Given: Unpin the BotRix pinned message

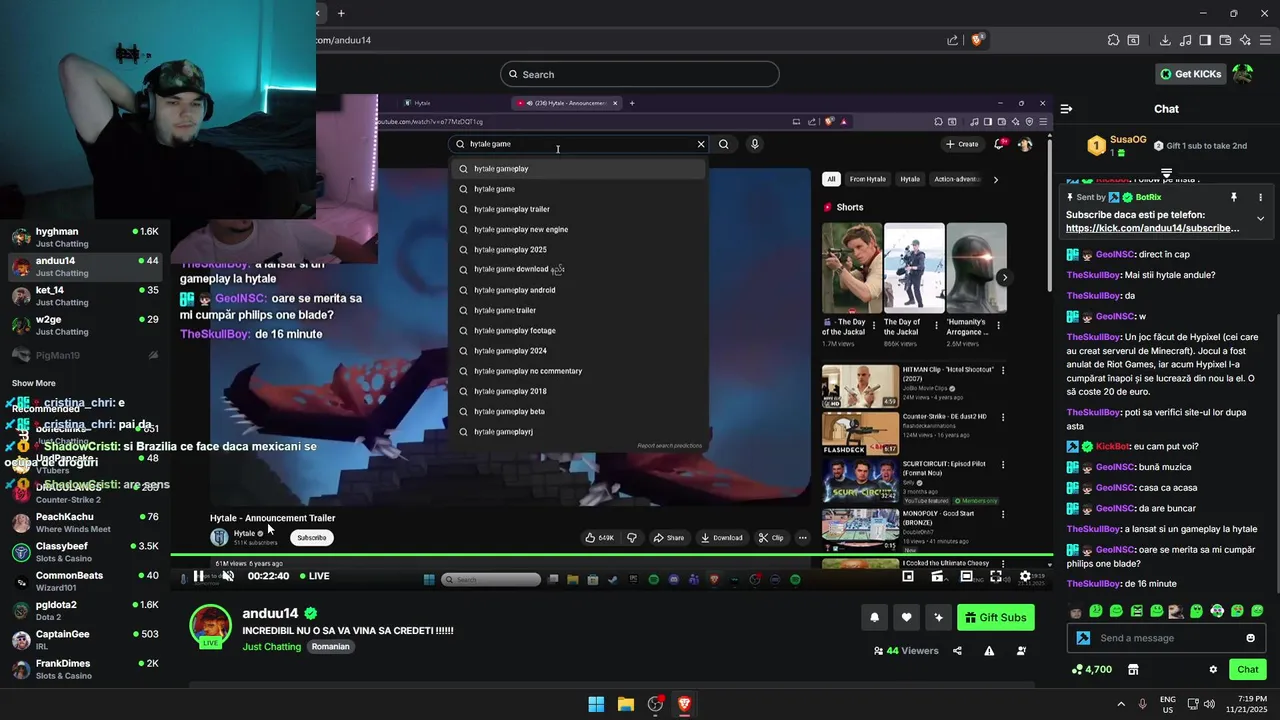Looking at the screenshot, I should (1233, 197).
